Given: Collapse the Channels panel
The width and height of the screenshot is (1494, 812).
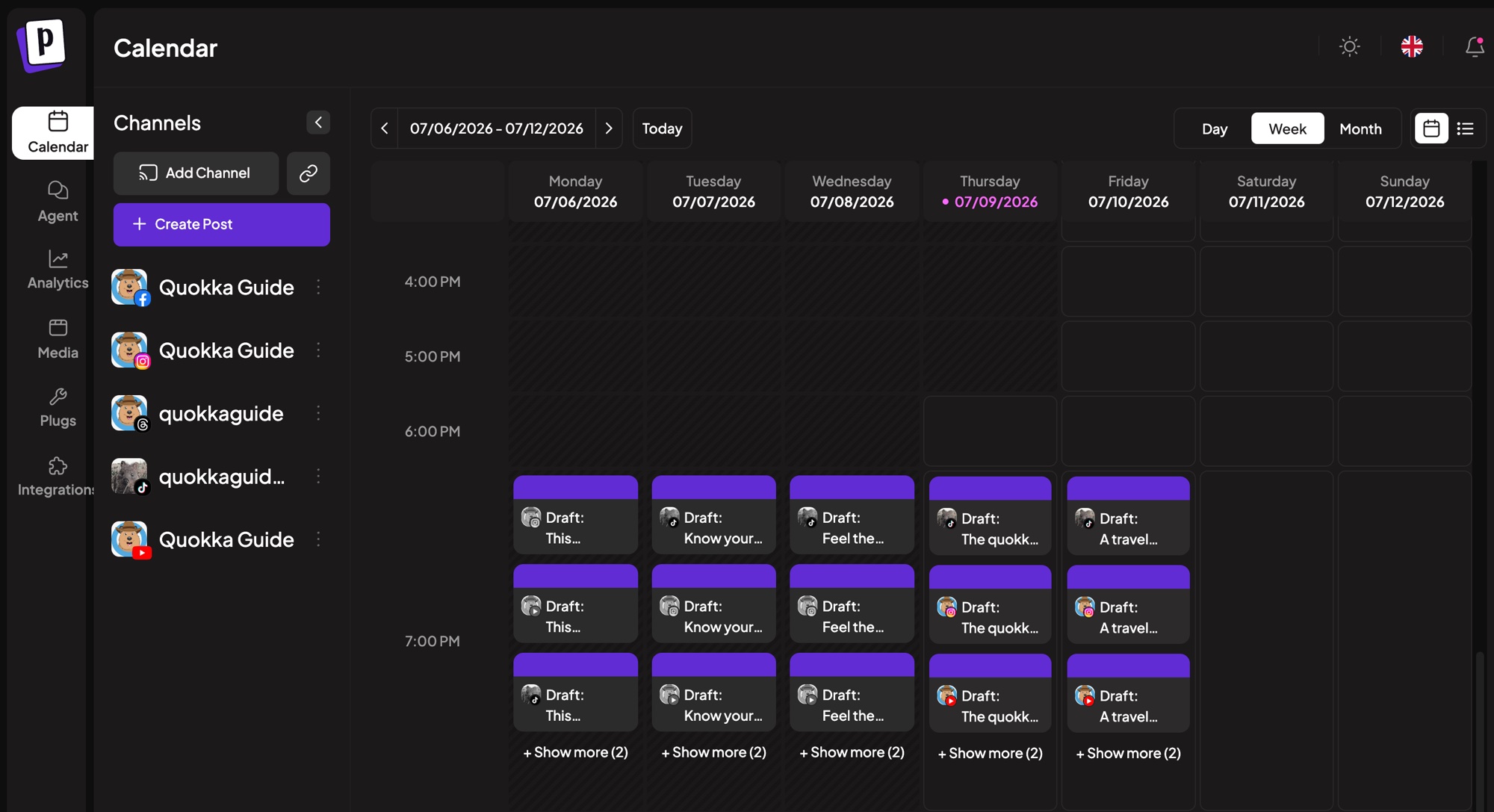Looking at the screenshot, I should [318, 123].
